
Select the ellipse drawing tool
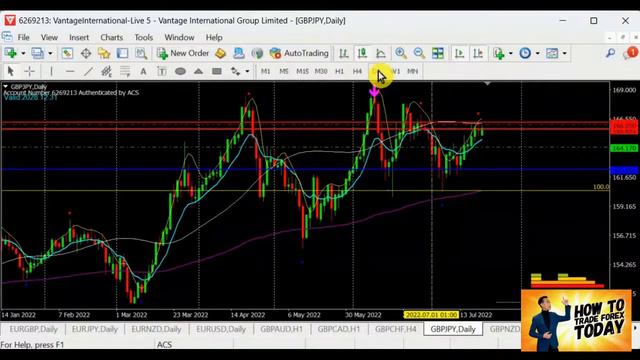[180, 71]
